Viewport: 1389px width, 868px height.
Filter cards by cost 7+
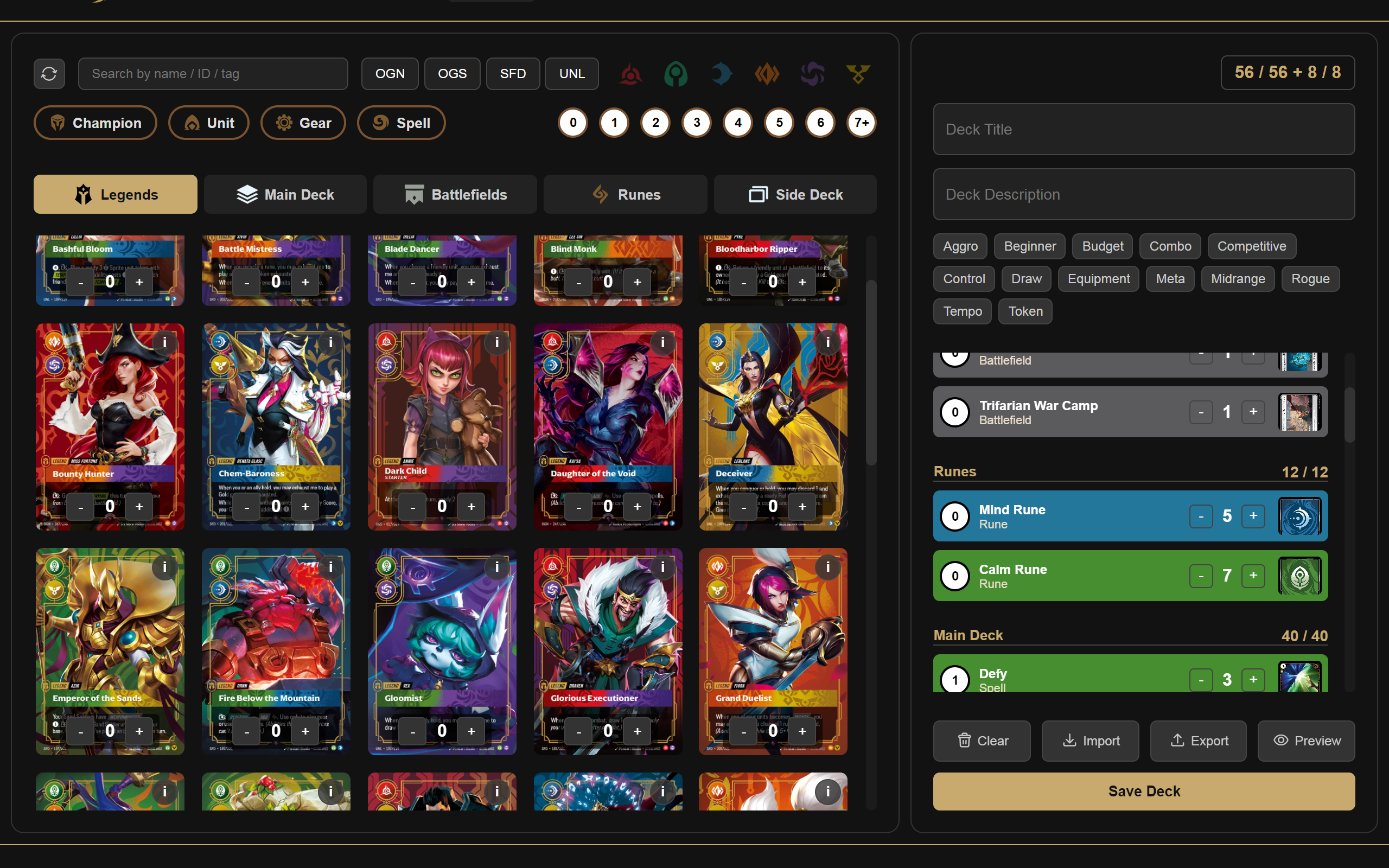point(862,122)
